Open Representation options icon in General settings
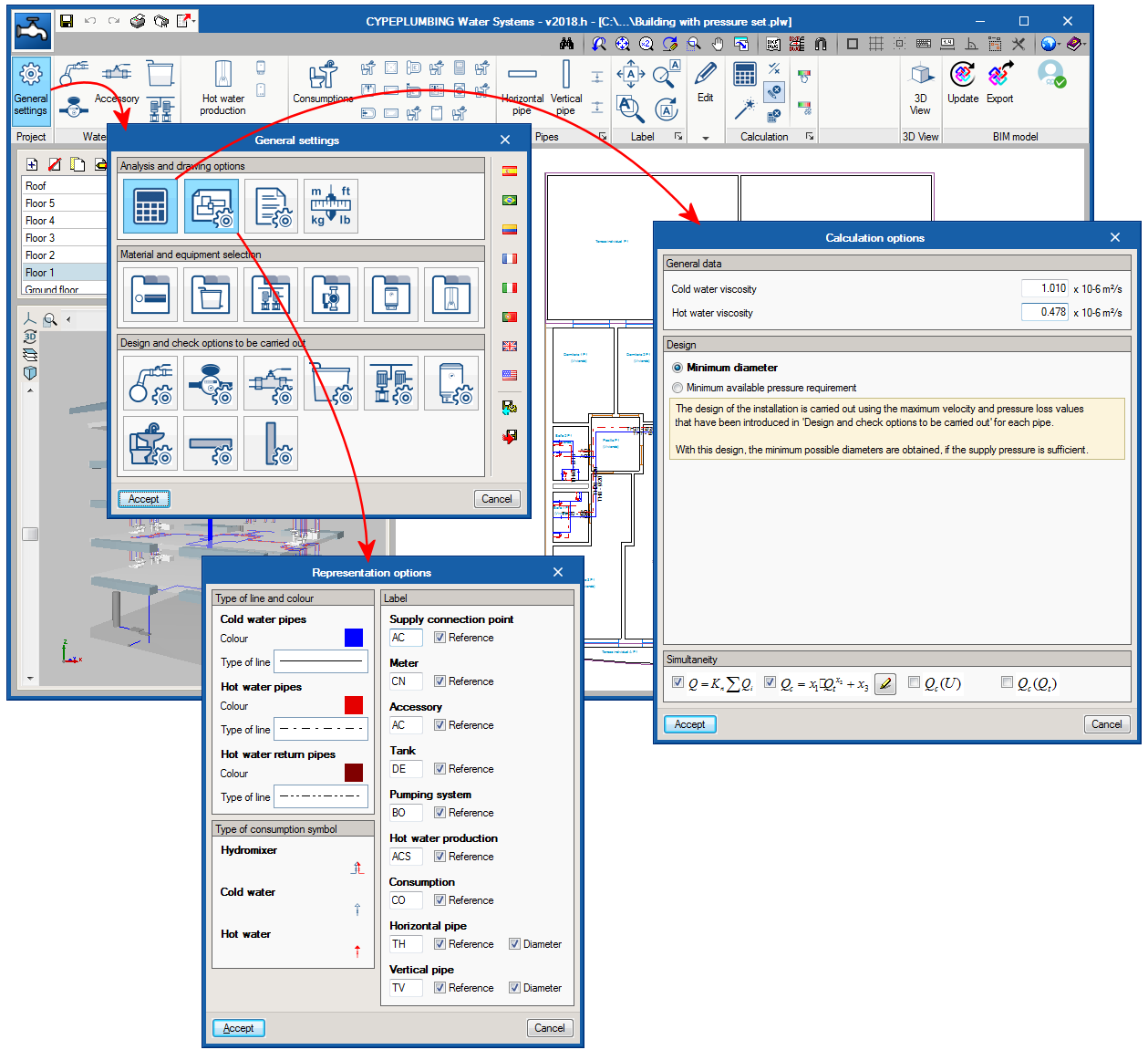Screen dimensions: 1148x1050 click(x=212, y=206)
